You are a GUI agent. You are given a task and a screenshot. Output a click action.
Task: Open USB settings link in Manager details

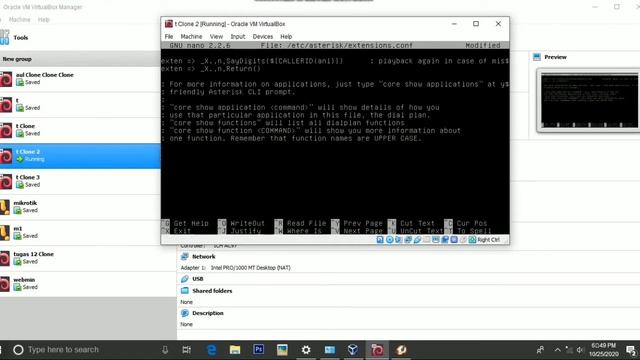click(198, 279)
